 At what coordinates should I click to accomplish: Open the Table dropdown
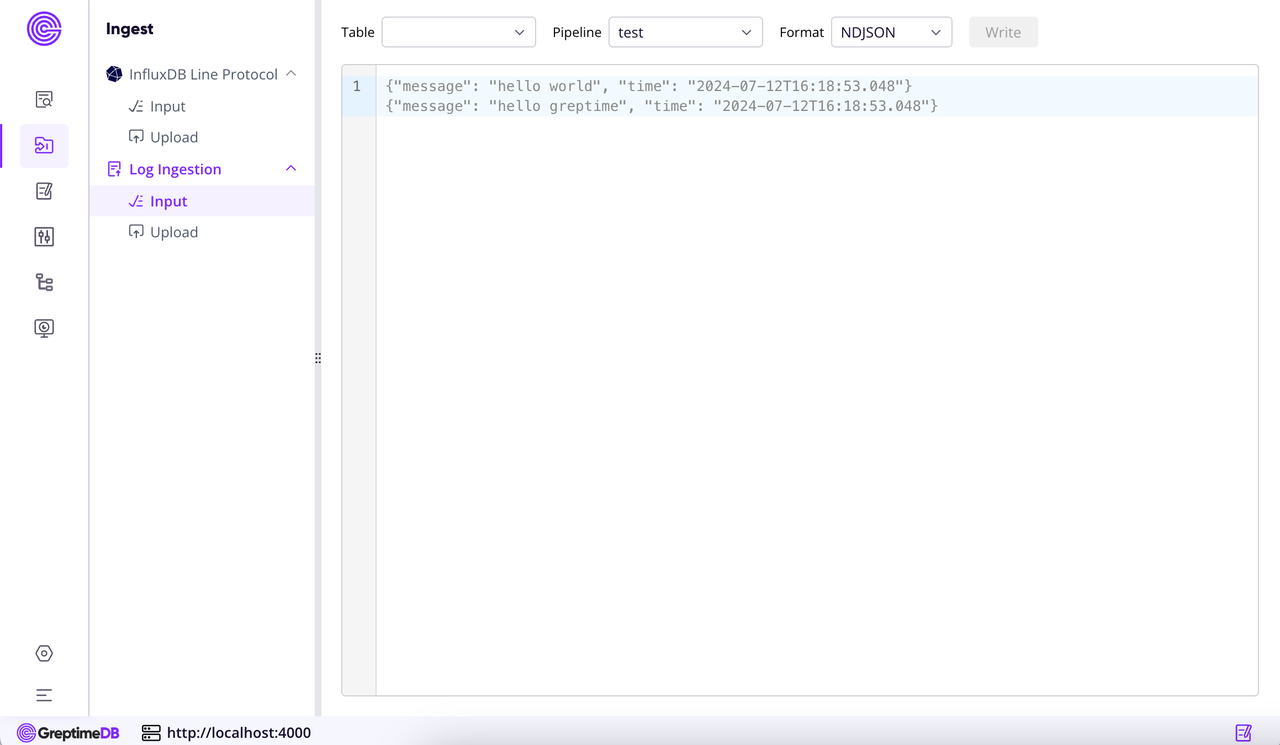(x=458, y=32)
